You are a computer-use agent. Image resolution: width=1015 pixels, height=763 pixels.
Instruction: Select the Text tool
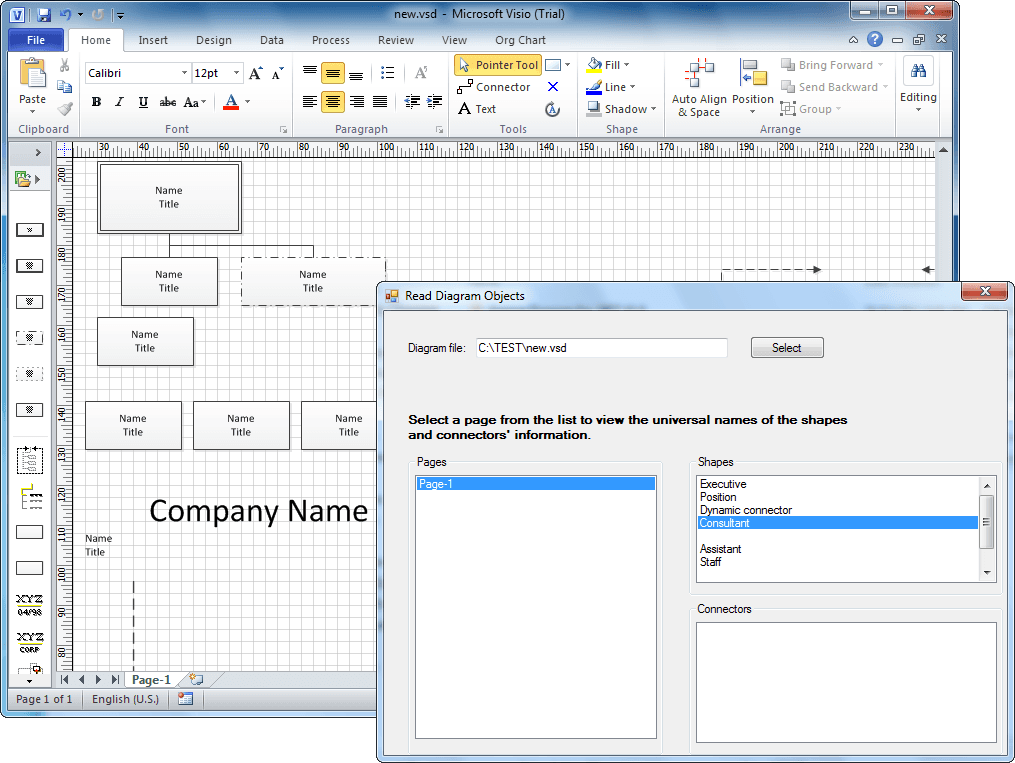click(477, 109)
